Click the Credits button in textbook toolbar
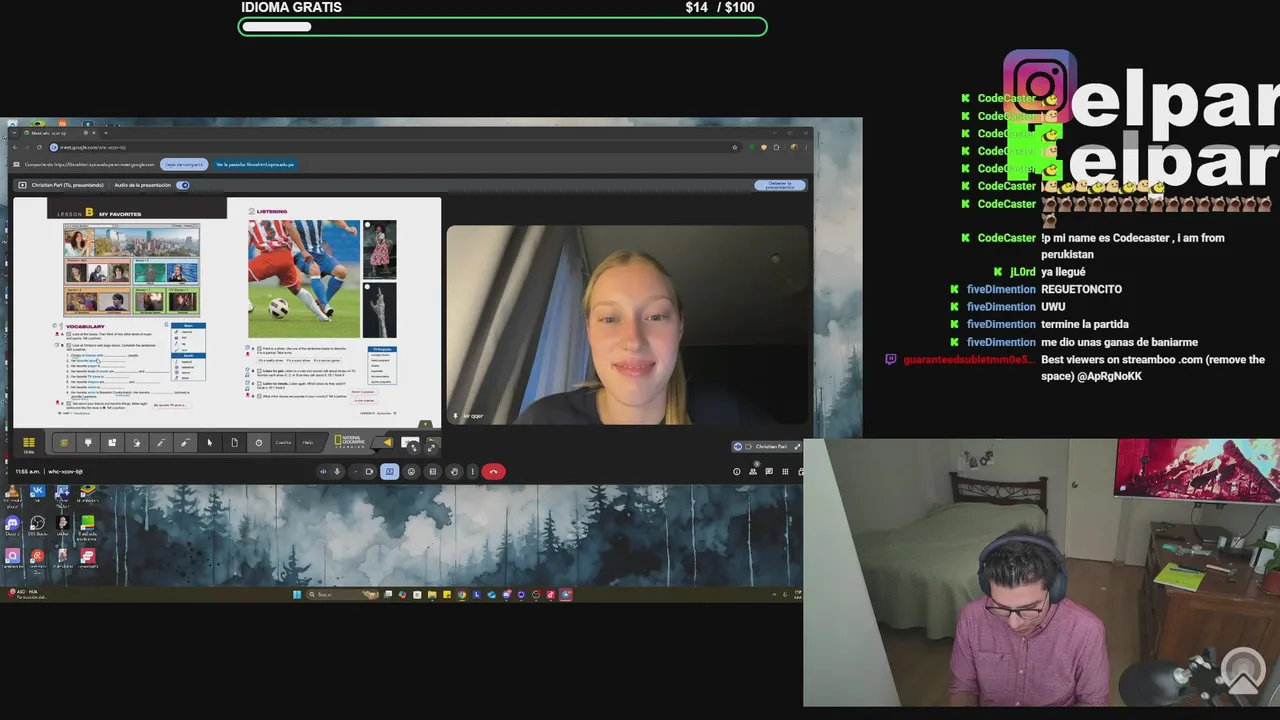This screenshot has width=1280, height=720. 283,443
